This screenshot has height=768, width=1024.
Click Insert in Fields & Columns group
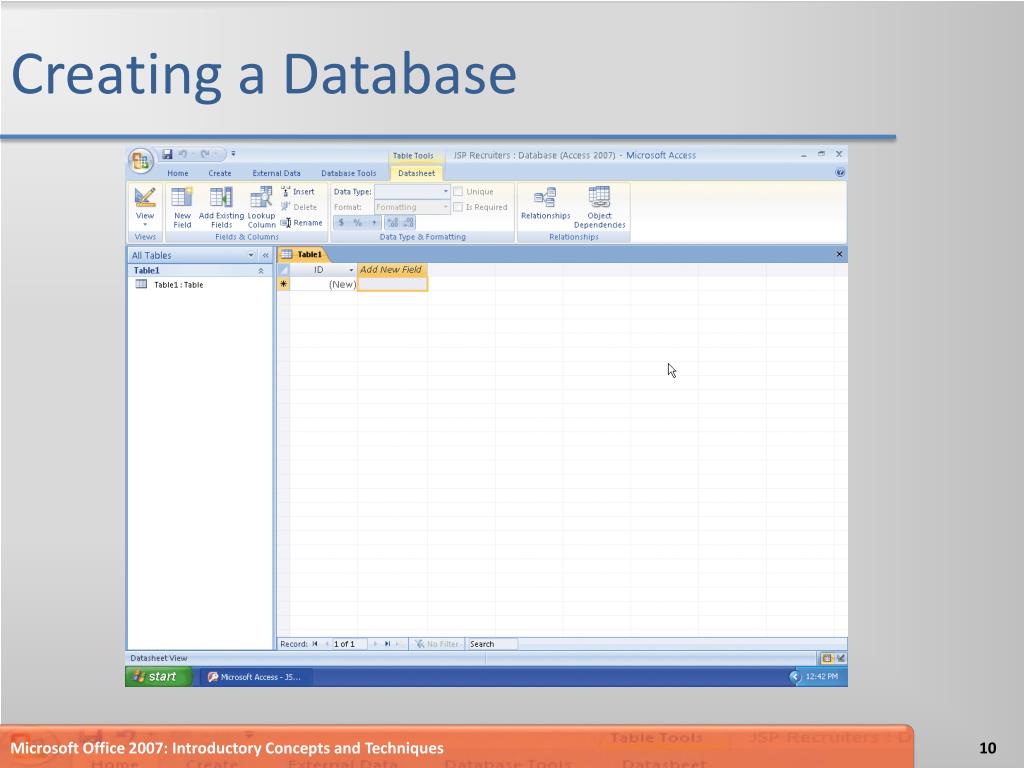(298, 191)
